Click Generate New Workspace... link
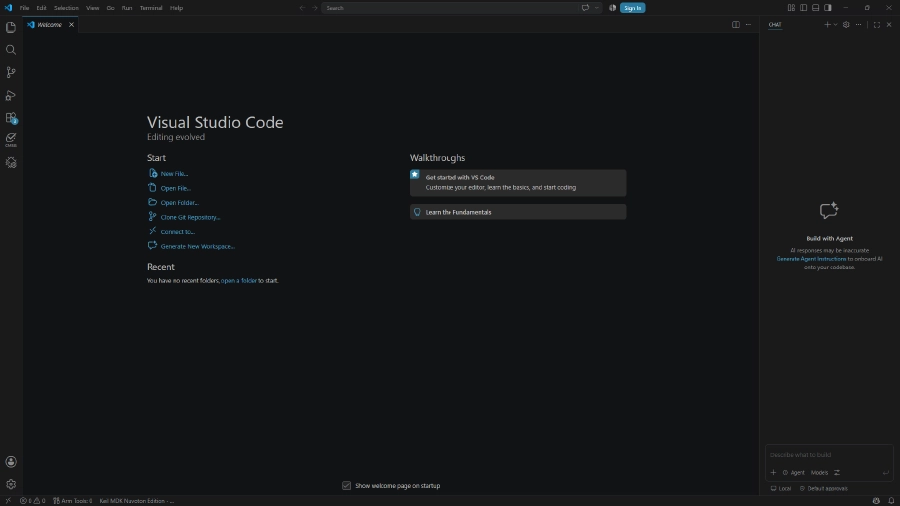The width and height of the screenshot is (900, 506). (x=197, y=246)
